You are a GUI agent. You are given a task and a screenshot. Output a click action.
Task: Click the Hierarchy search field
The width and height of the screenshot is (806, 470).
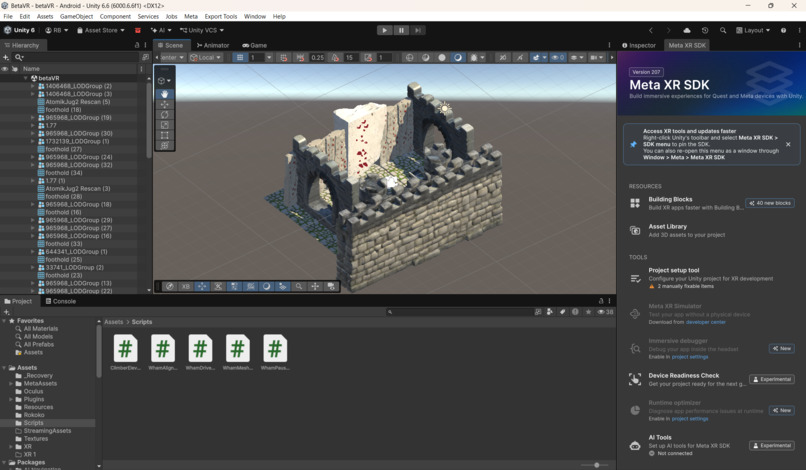point(77,57)
